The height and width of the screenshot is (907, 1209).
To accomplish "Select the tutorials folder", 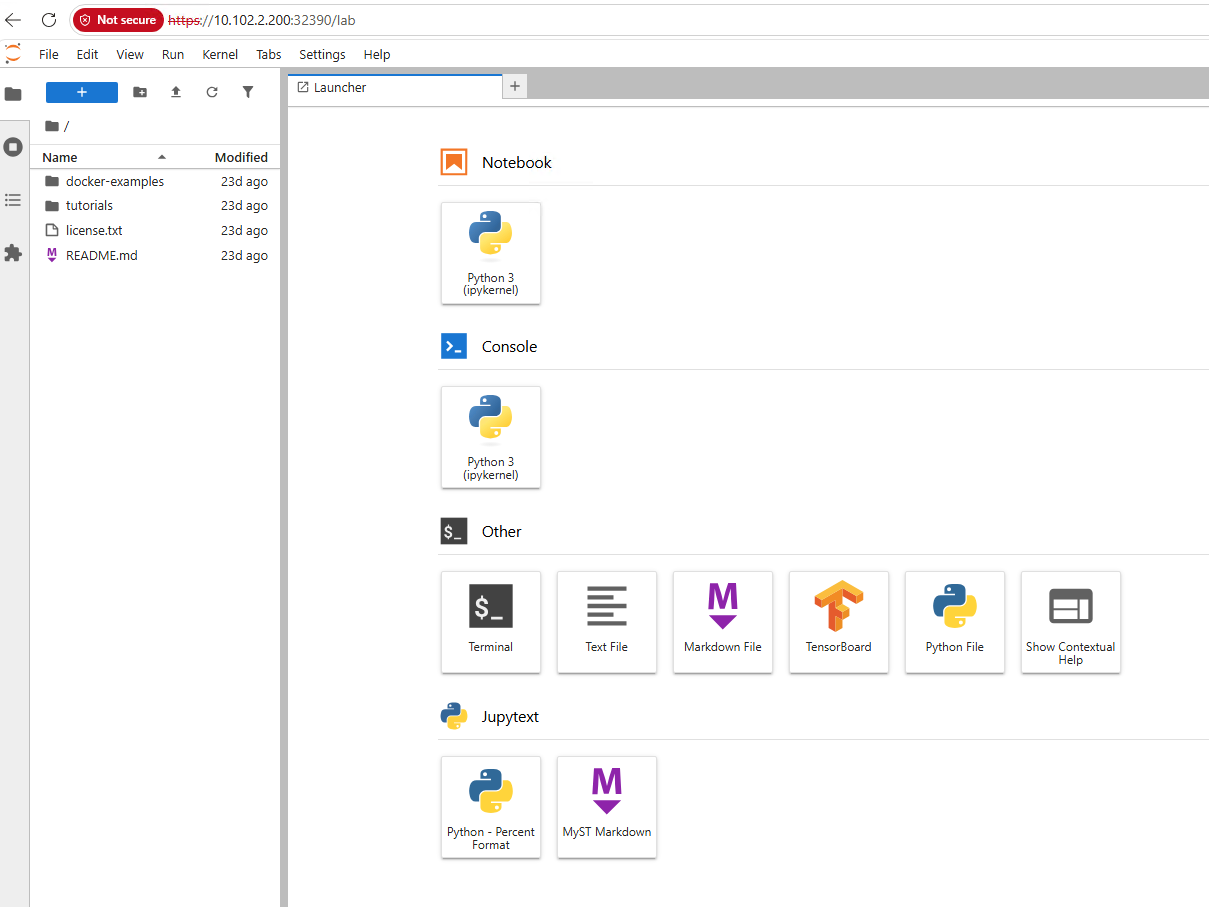I will point(155,205).
